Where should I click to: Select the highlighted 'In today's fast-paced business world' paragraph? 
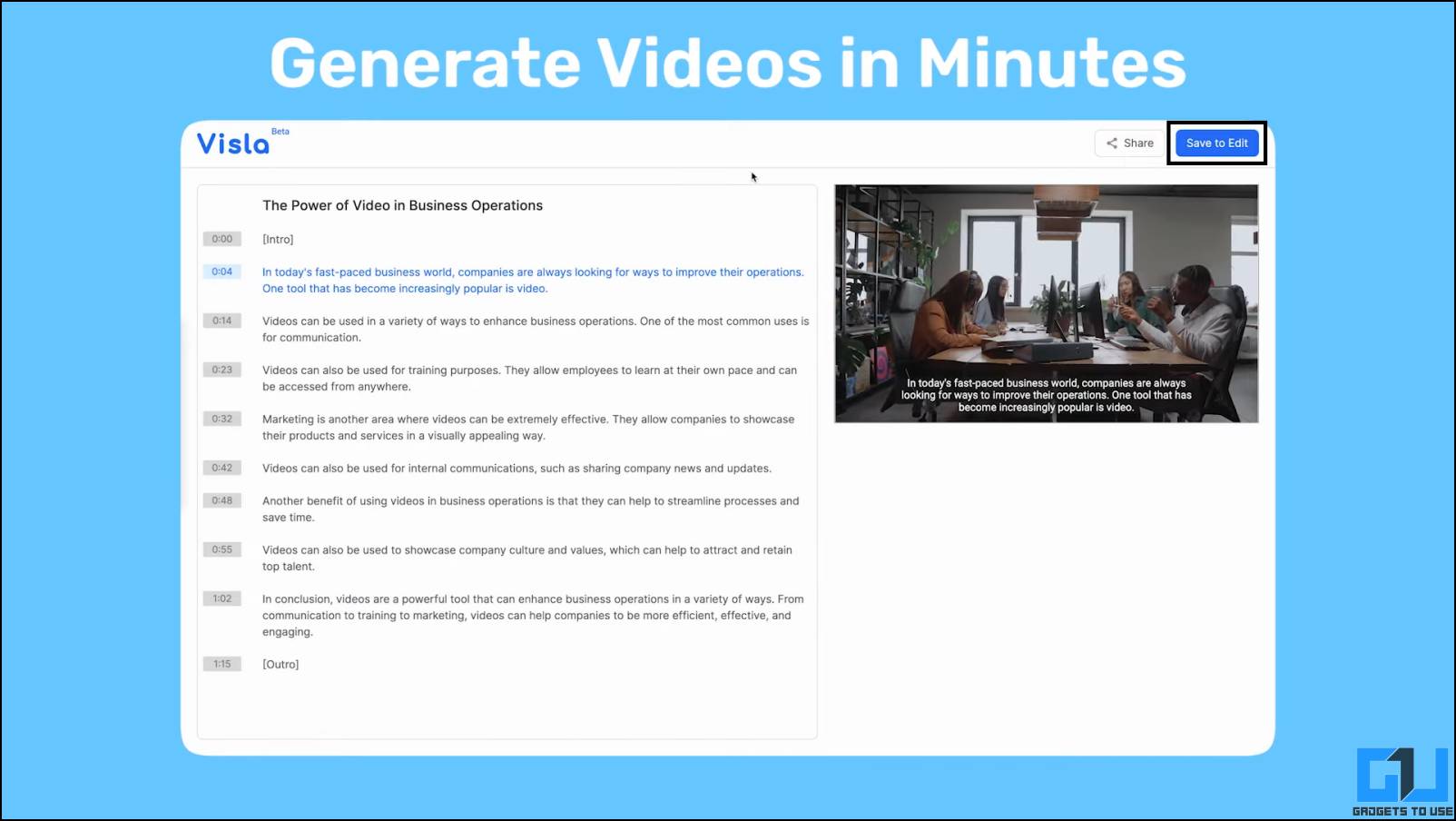[533, 280]
